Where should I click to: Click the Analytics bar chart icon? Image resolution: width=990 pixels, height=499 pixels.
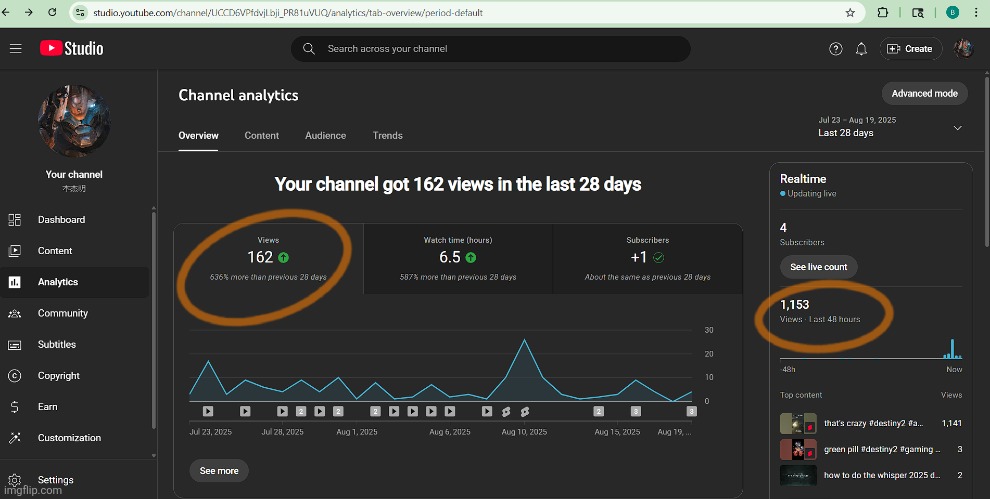coord(15,282)
